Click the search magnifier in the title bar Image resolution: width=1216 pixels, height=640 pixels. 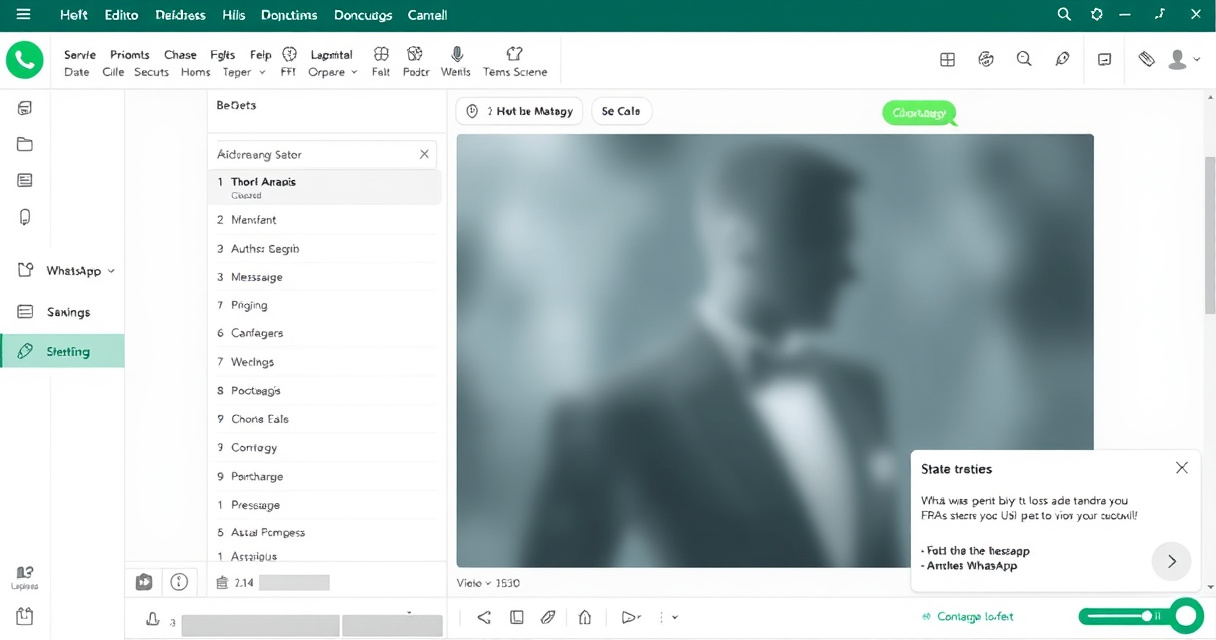(x=1064, y=15)
